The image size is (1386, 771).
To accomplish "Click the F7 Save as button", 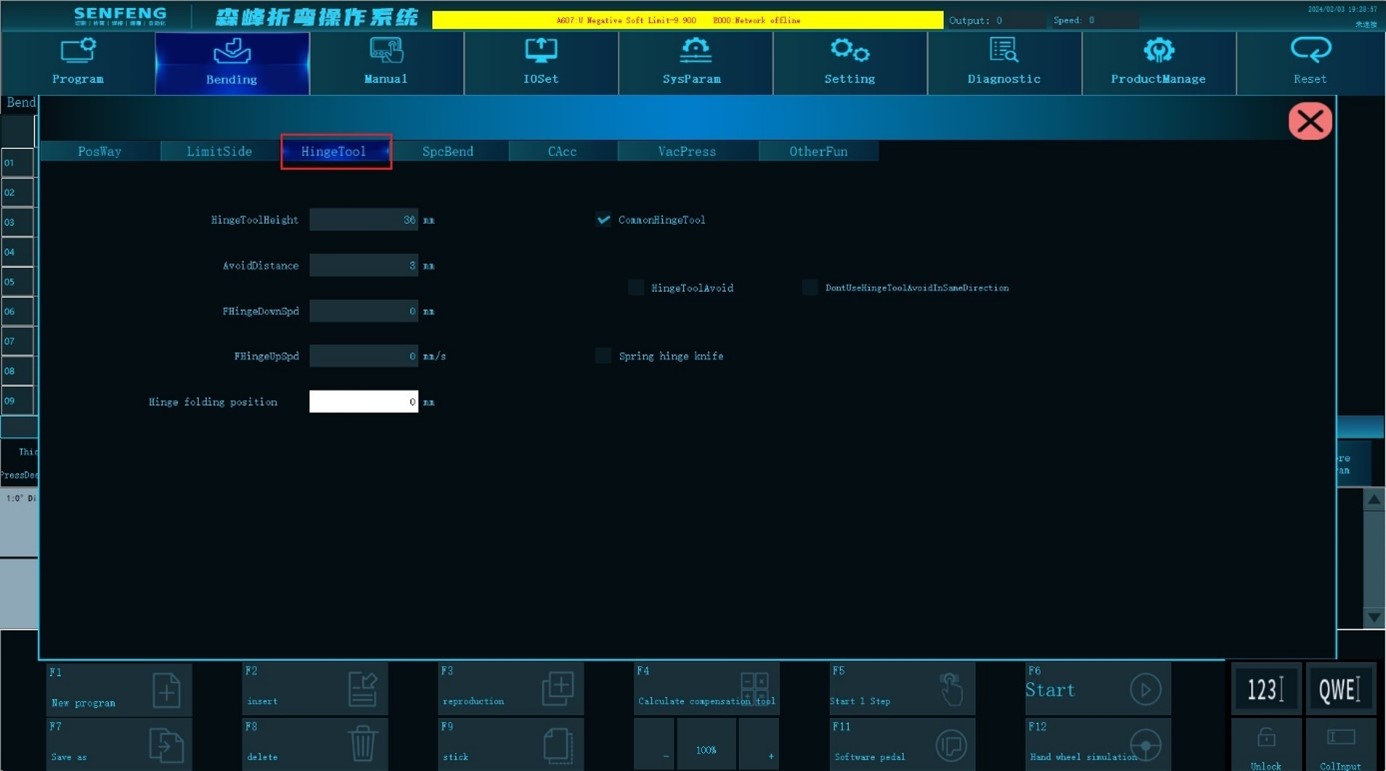I will tap(118, 744).
